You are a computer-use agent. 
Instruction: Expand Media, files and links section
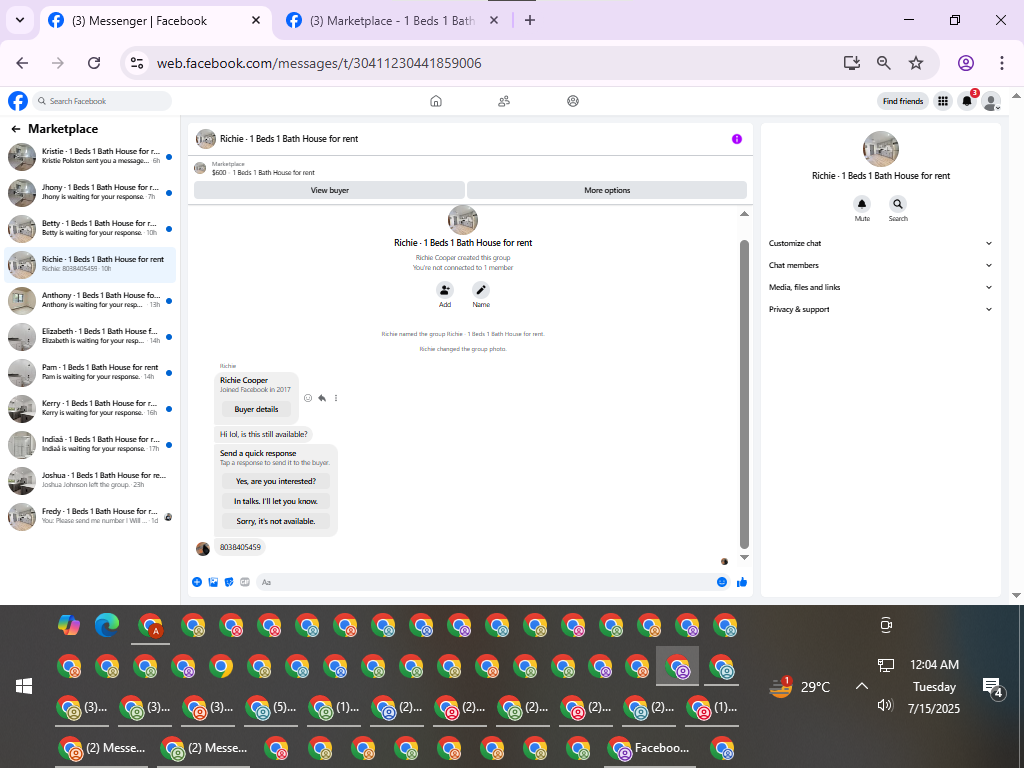pyautogui.click(x=880, y=287)
